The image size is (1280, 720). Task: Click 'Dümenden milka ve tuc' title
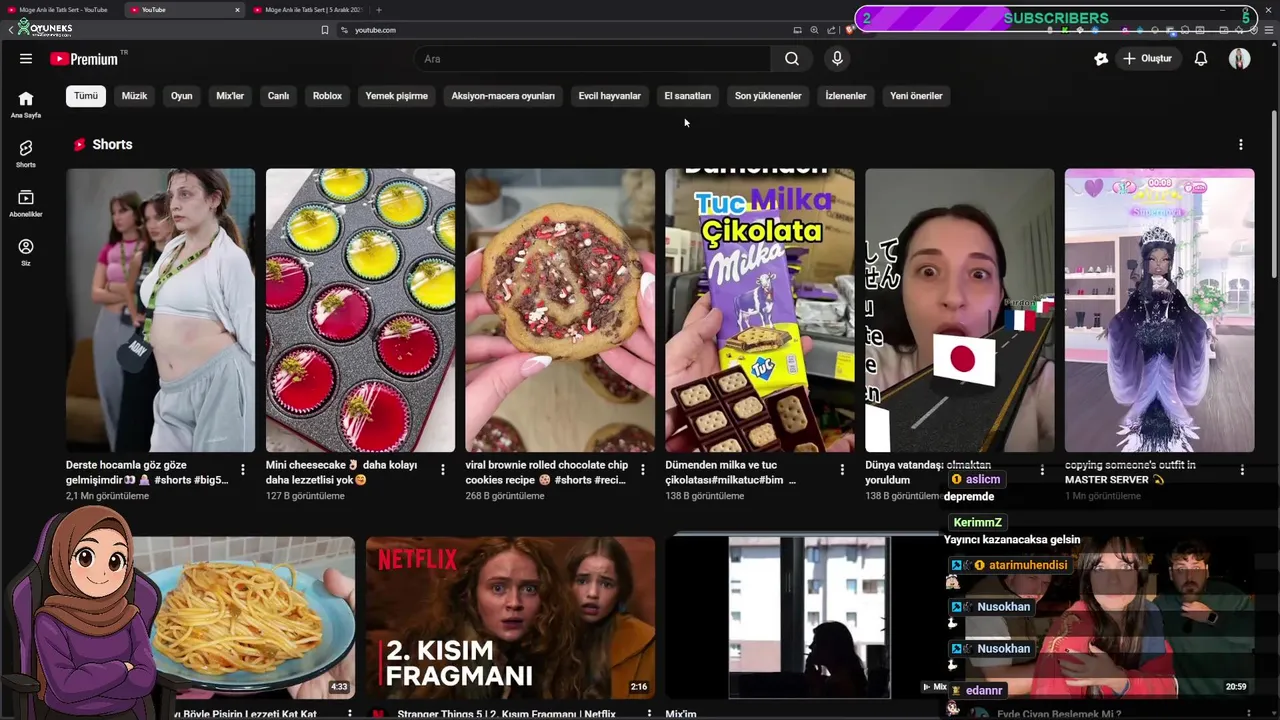730,472
